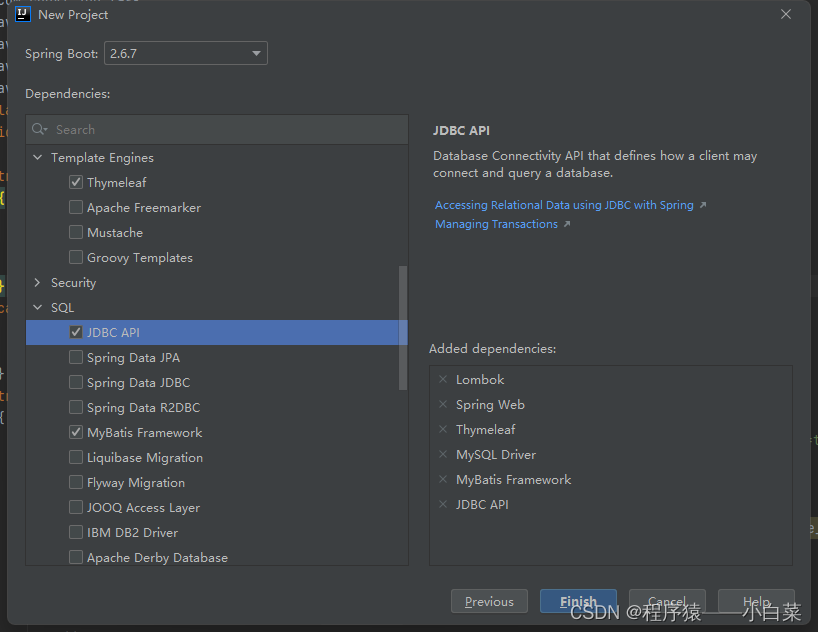
Task: Remove MyBatis Framework from added dependencies
Action: 443,480
